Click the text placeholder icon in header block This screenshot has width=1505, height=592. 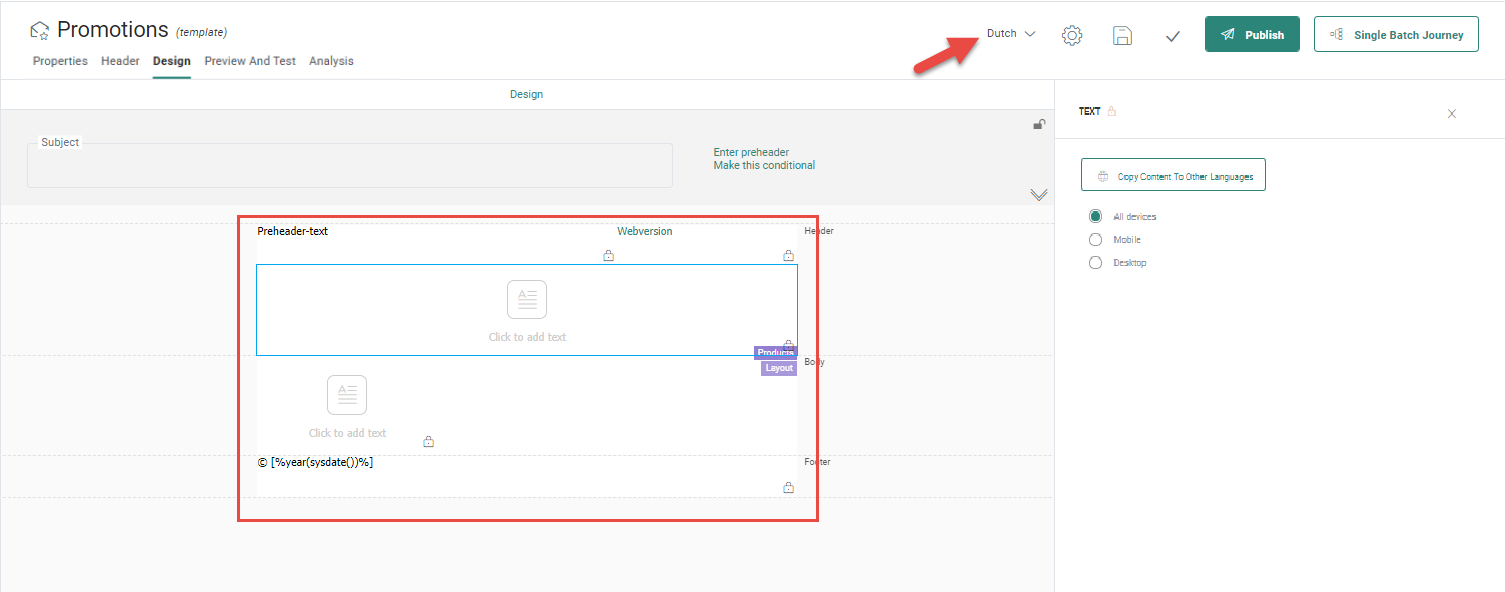coord(527,300)
